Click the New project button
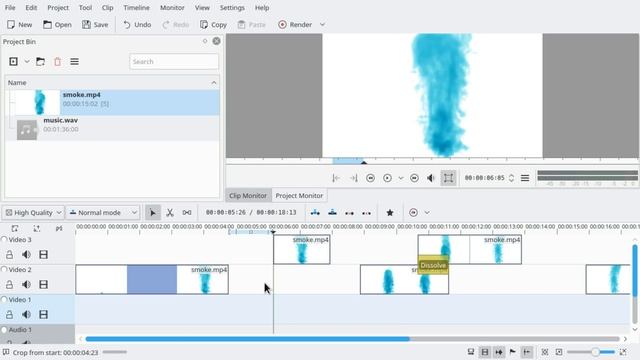 point(20,24)
